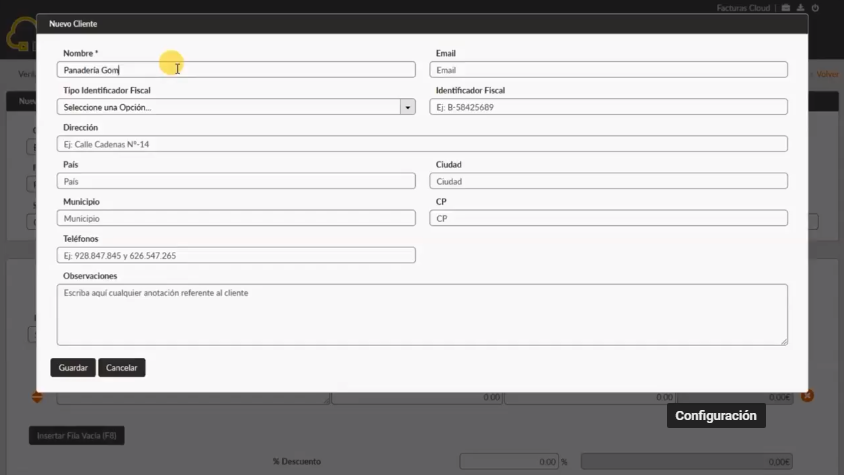
Task: Click the download icon in top bar
Action: coord(801,8)
